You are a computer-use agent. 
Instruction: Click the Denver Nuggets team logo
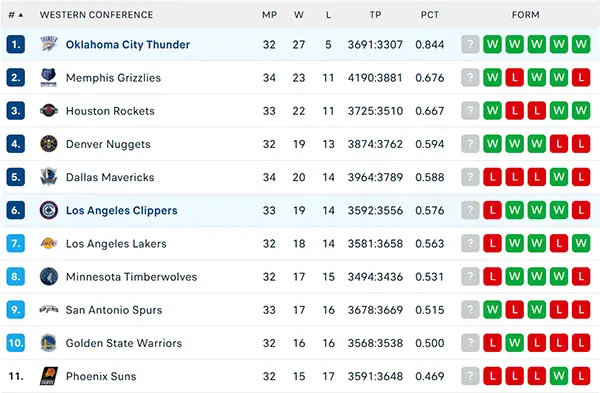[x=49, y=144]
